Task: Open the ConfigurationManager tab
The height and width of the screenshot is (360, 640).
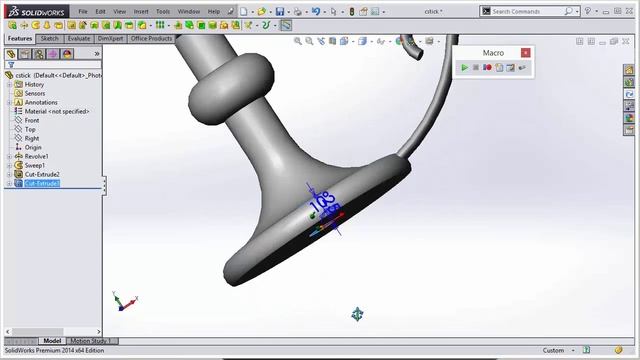Action: 39,54
